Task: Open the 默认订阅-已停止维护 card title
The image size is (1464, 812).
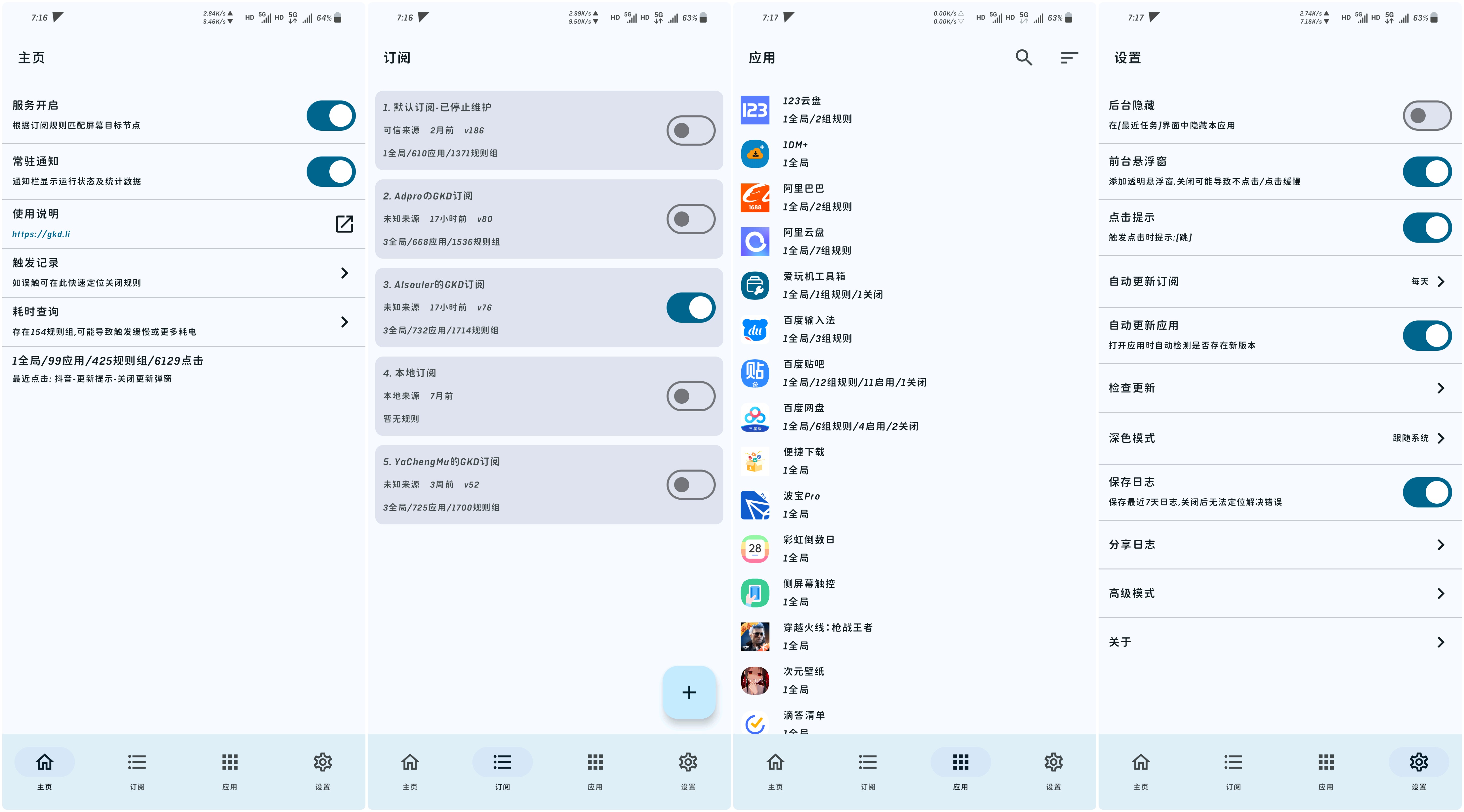Action: (436, 107)
